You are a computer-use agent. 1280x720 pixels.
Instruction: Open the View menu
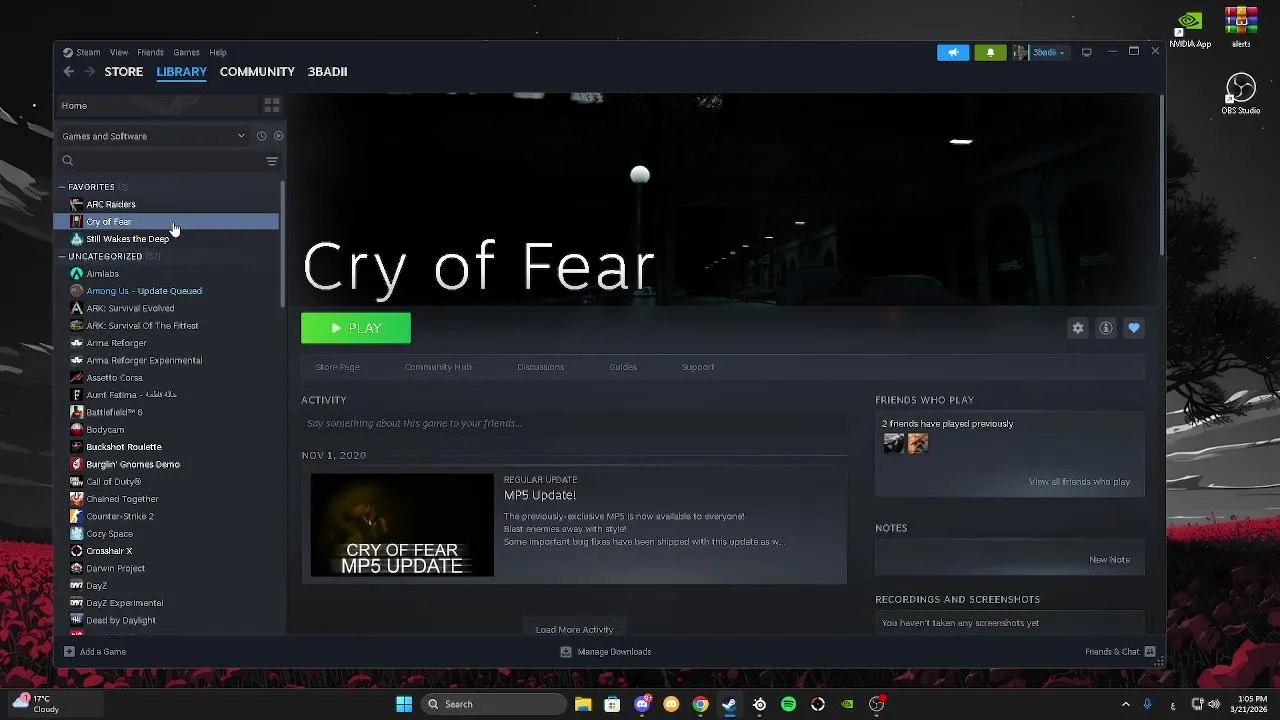[119, 52]
